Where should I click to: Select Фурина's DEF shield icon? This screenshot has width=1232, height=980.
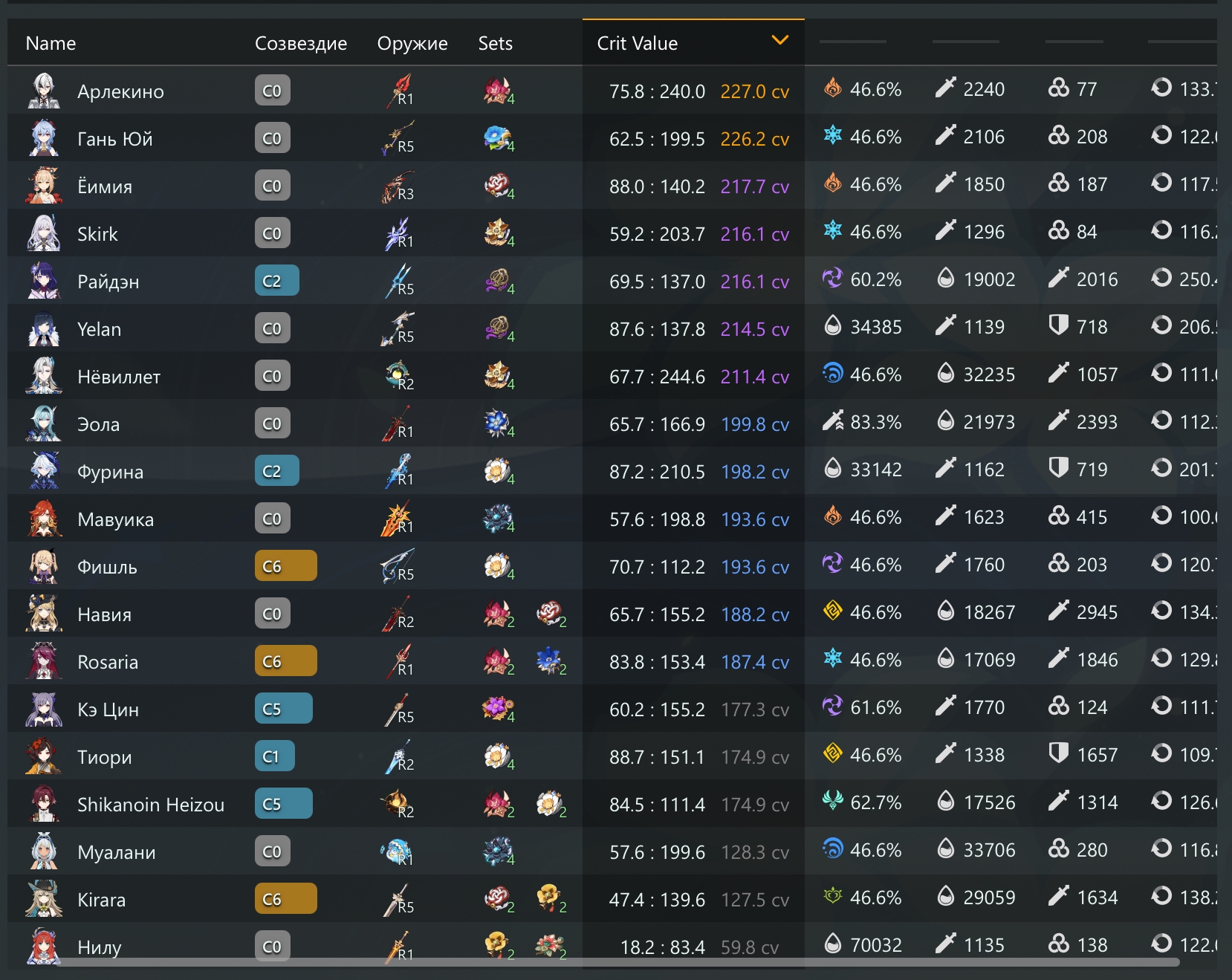coord(1059,469)
